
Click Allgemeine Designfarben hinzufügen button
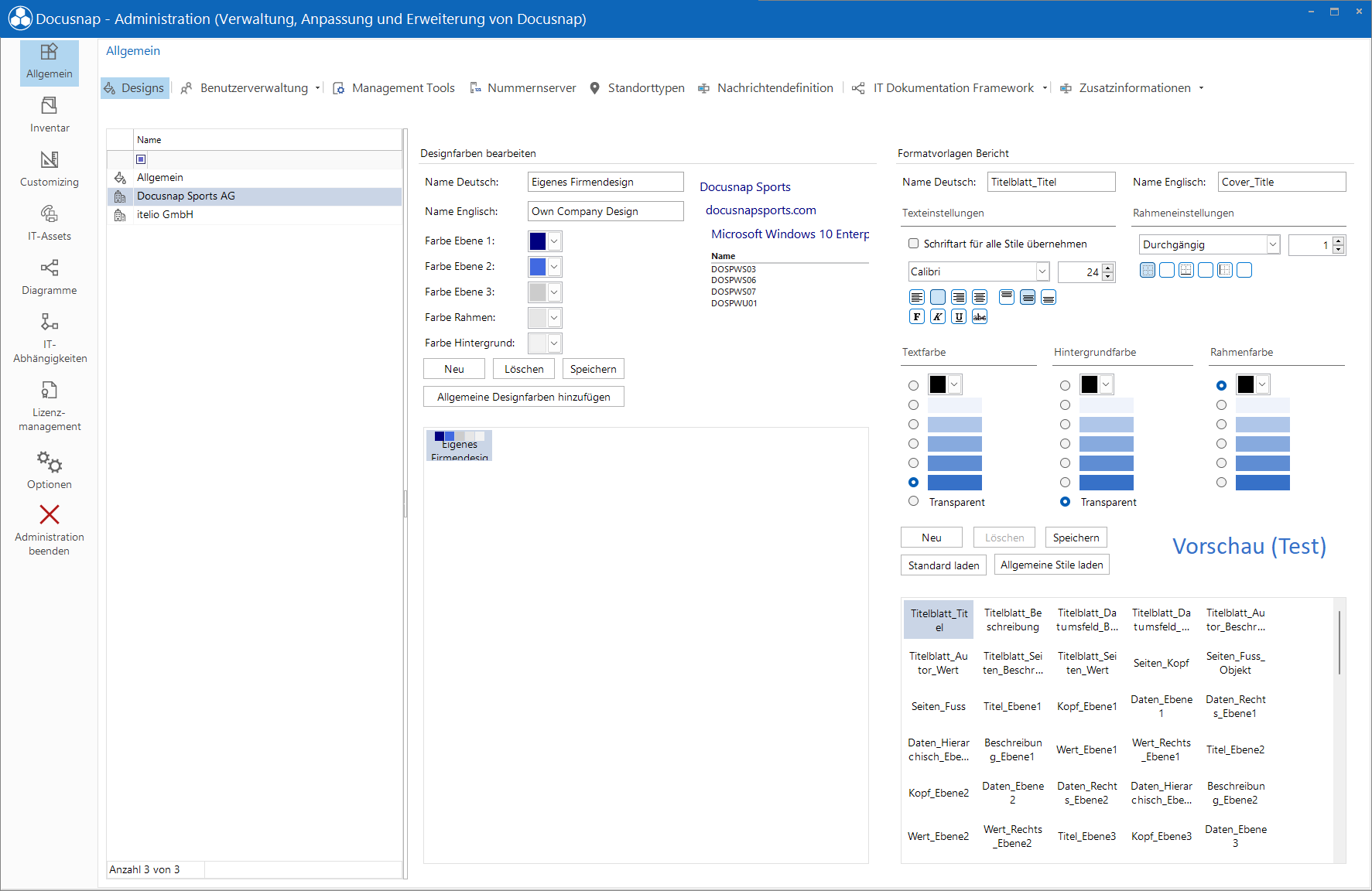click(x=524, y=397)
